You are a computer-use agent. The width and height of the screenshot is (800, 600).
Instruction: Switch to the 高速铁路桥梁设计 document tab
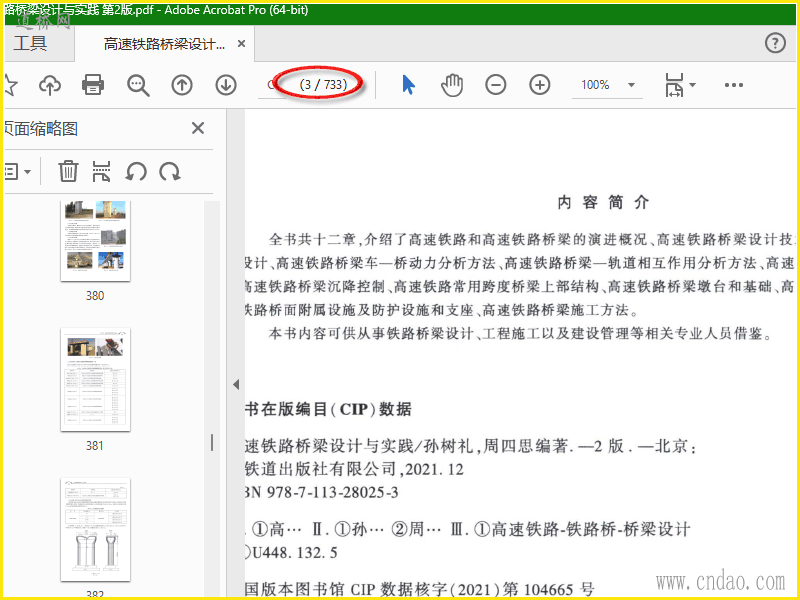[164, 44]
